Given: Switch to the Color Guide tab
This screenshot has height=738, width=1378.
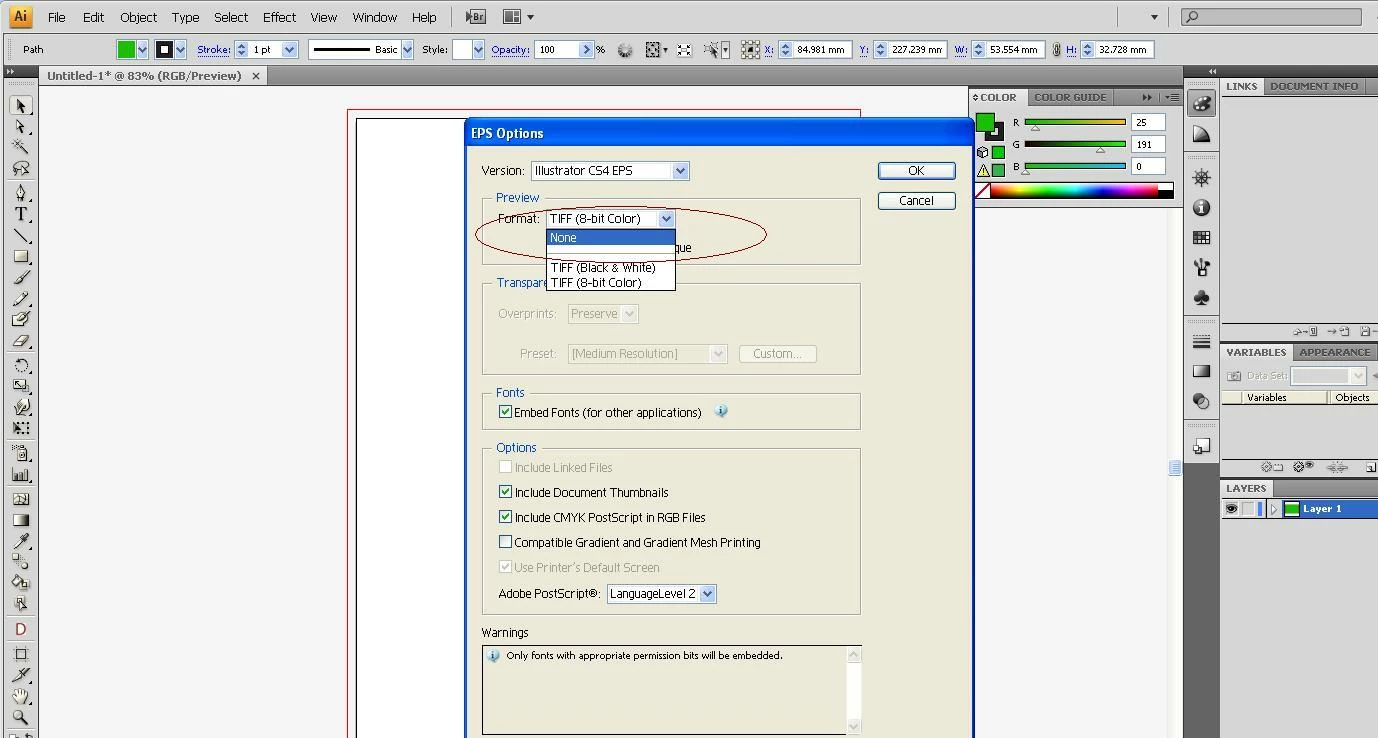Looking at the screenshot, I should (1070, 97).
